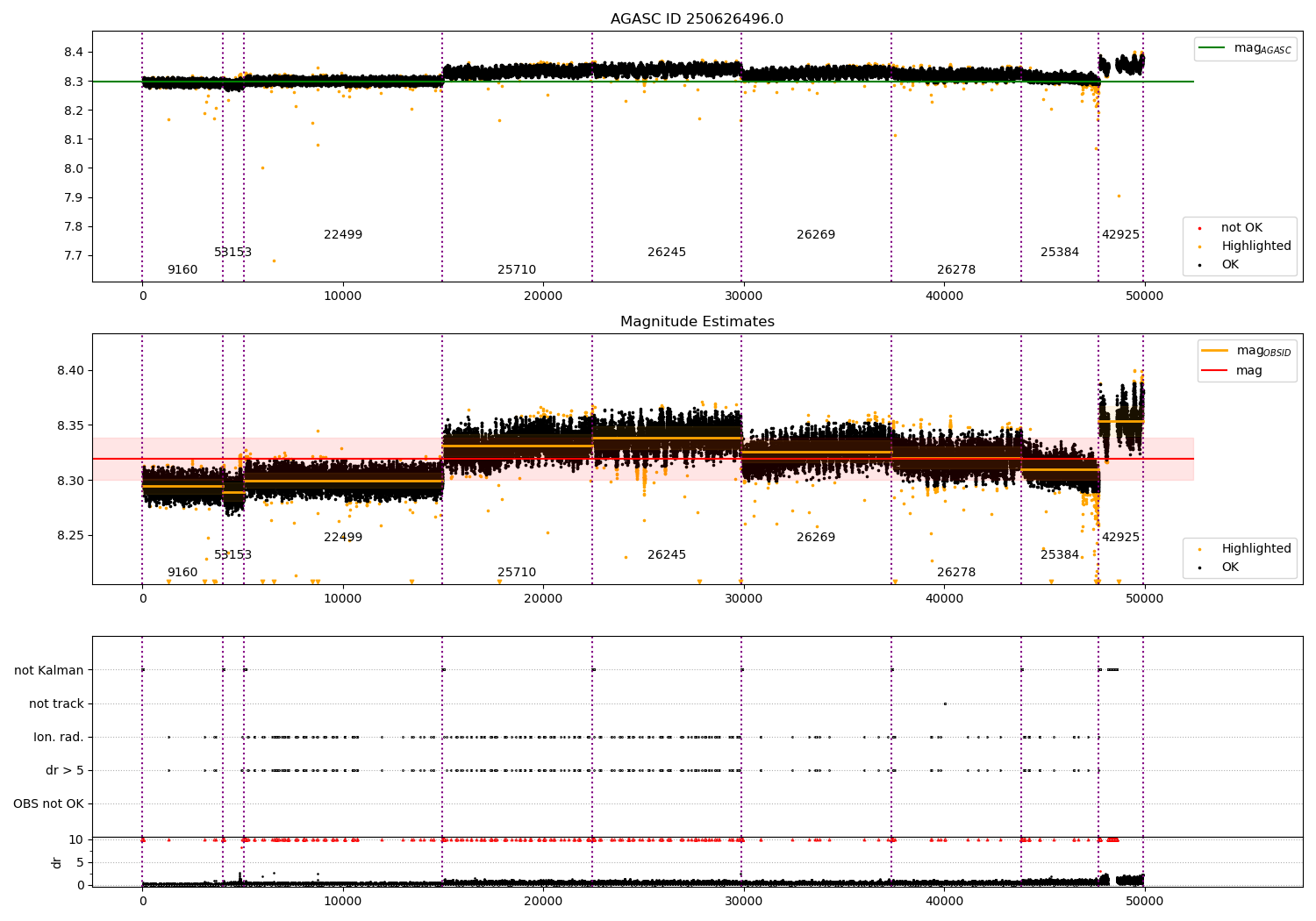Click obsid label 25384 in middle plot
This screenshot has width=1316, height=921.
(1060, 555)
